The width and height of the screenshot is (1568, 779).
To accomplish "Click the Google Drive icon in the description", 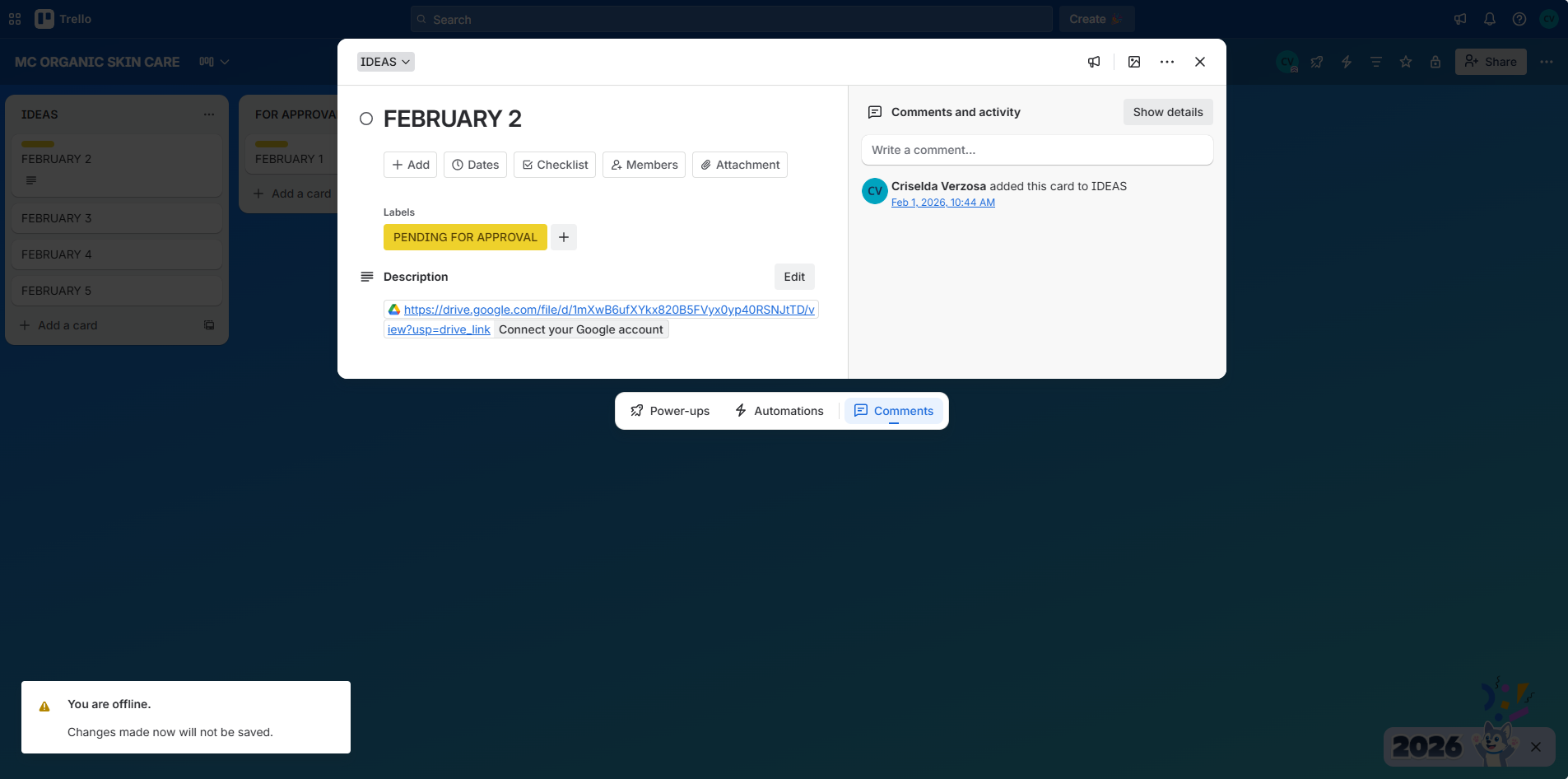I will click(x=394, y=310).
